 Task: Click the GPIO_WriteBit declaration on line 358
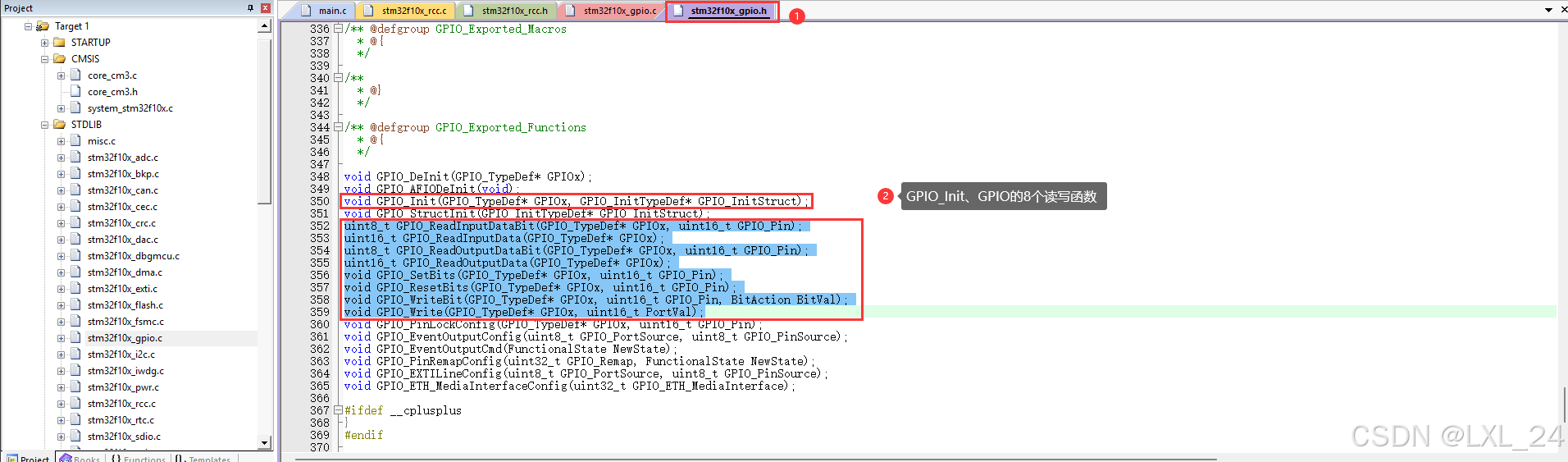595,300
